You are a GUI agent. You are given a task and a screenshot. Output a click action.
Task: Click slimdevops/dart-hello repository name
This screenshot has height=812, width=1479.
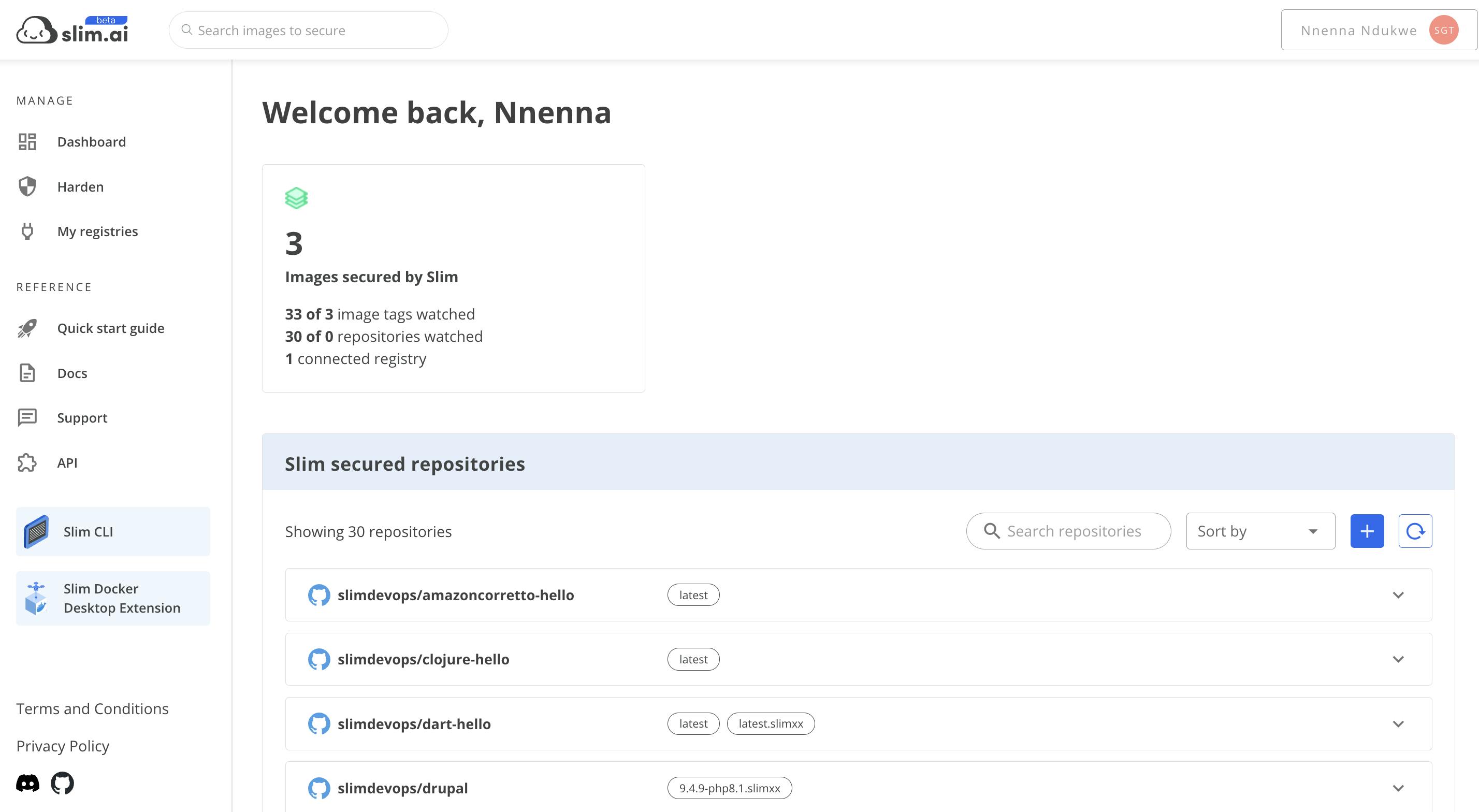point(414,723)
